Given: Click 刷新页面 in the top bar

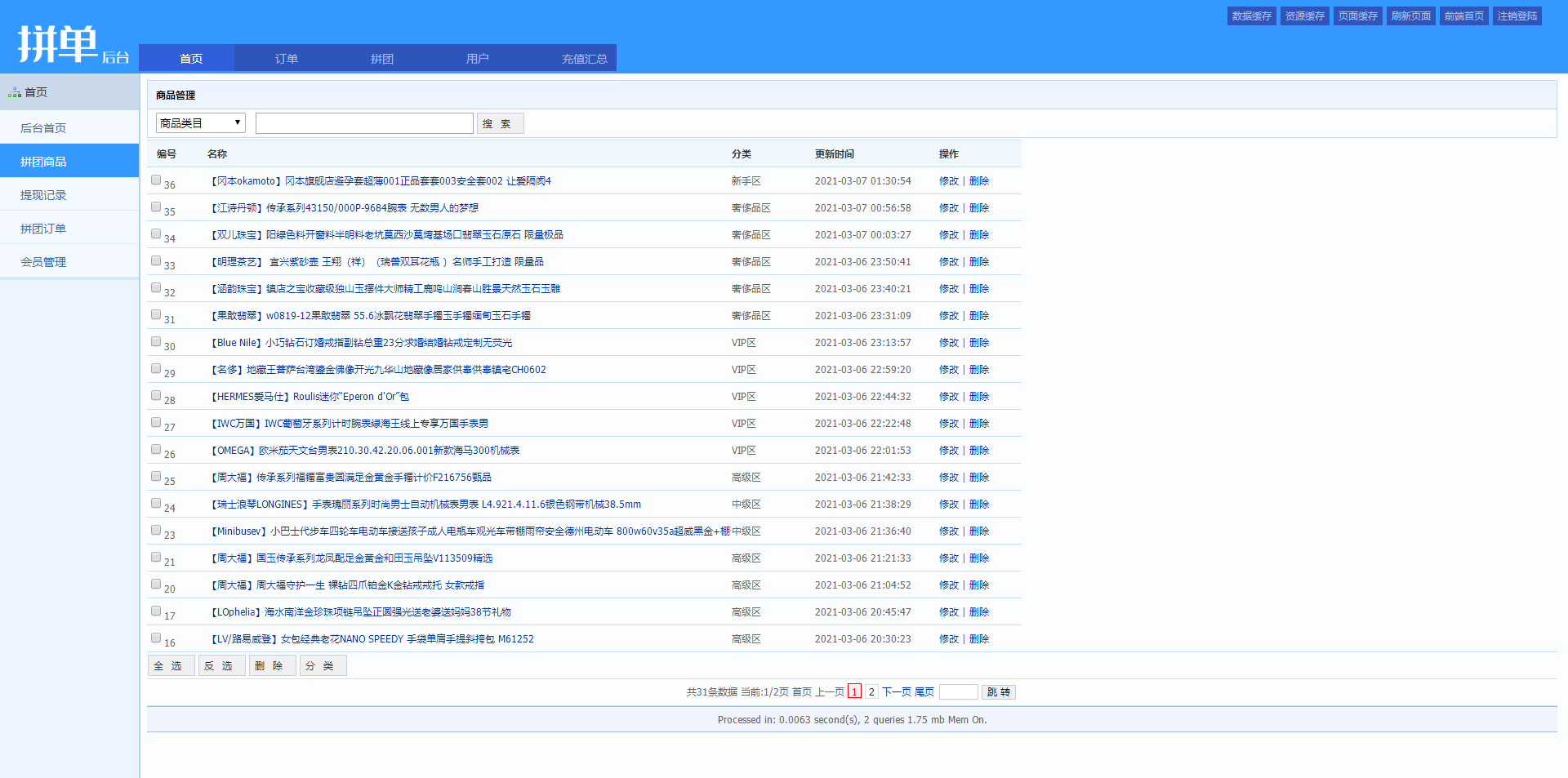Looking at the screenshot, I should click(x=1410, y=16).
